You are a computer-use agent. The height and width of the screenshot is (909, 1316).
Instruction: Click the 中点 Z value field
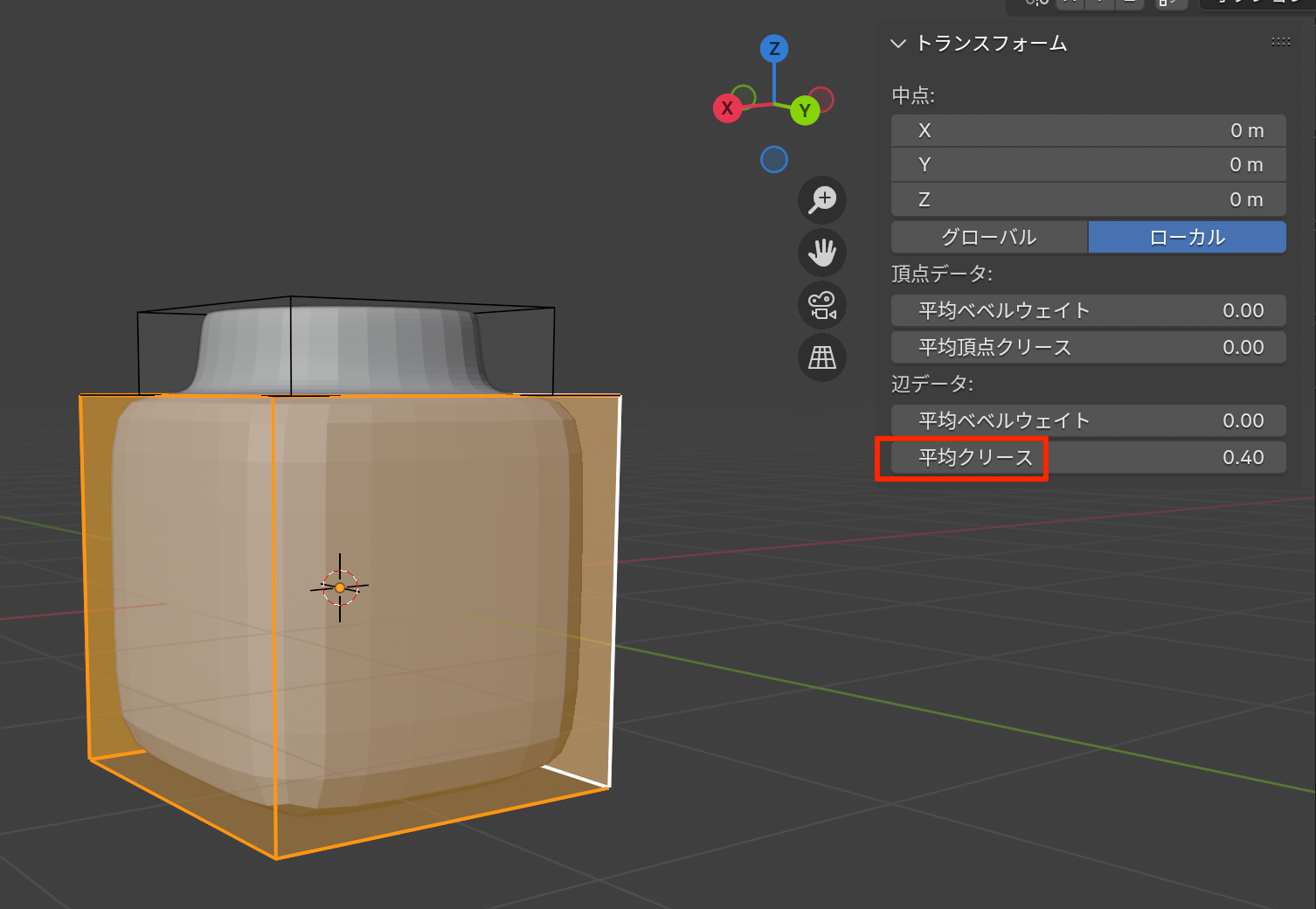(1088, 200)
